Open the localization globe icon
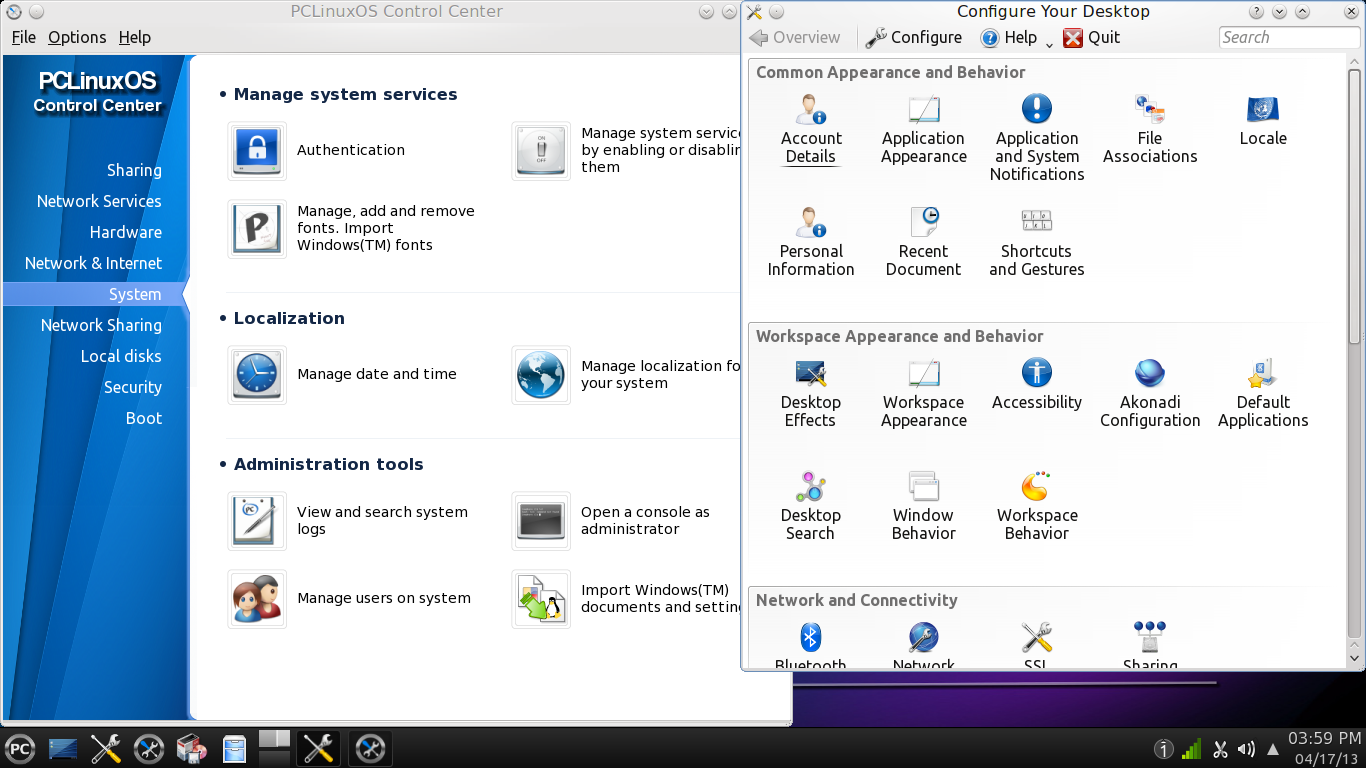 click(541, 375)
